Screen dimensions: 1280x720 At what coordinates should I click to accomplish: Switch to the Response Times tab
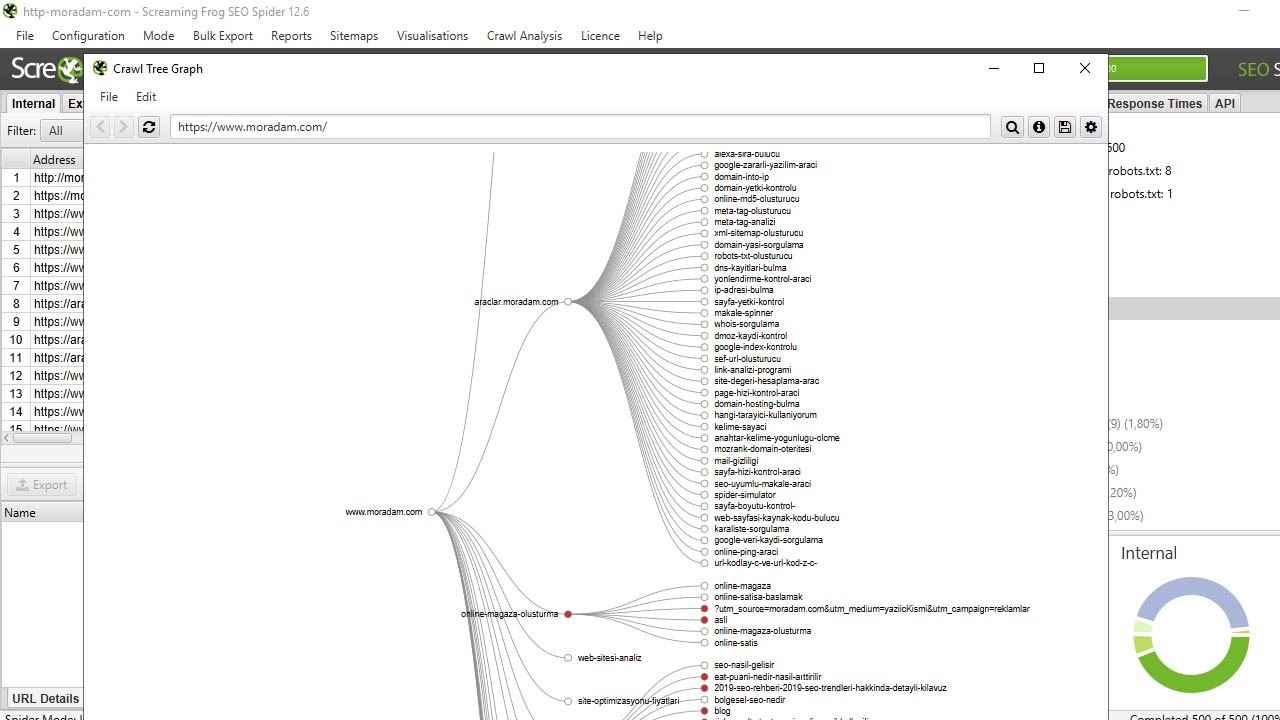pos(1155,103)
